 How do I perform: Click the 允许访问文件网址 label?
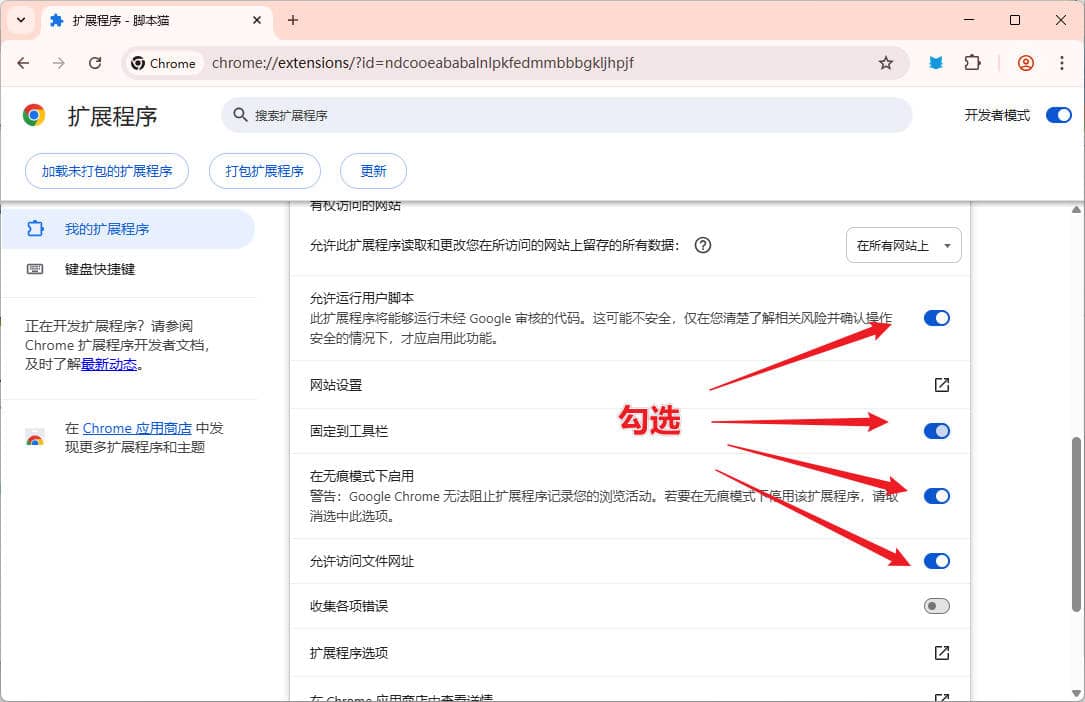coord(361,561)
